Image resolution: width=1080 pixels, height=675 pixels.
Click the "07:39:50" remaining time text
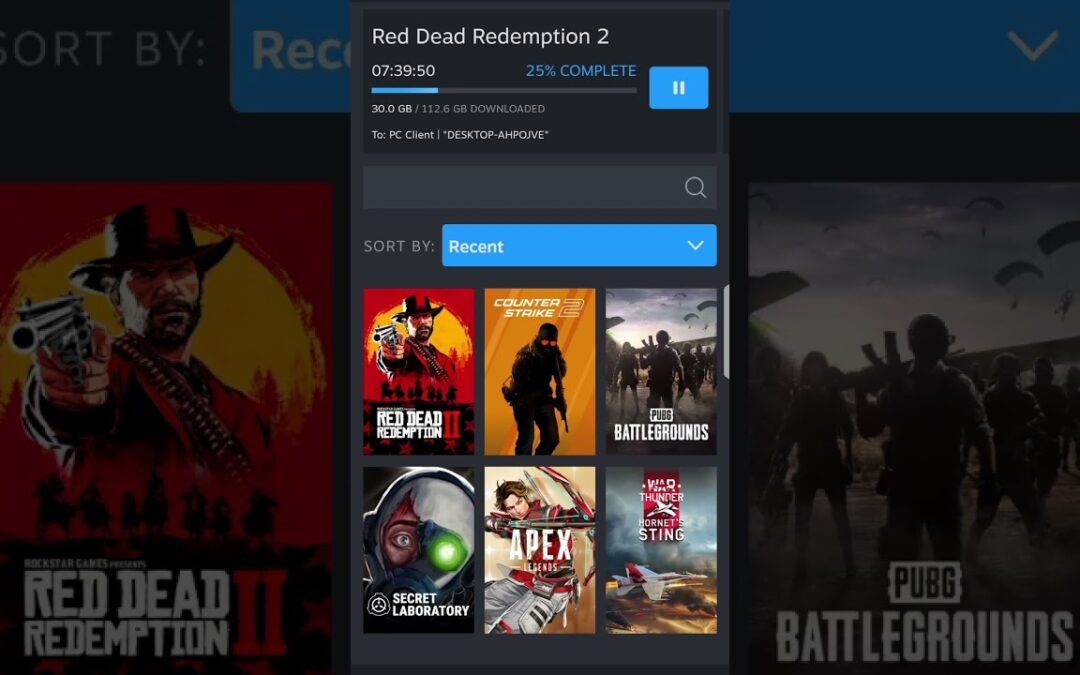click(x=403, y=70)
